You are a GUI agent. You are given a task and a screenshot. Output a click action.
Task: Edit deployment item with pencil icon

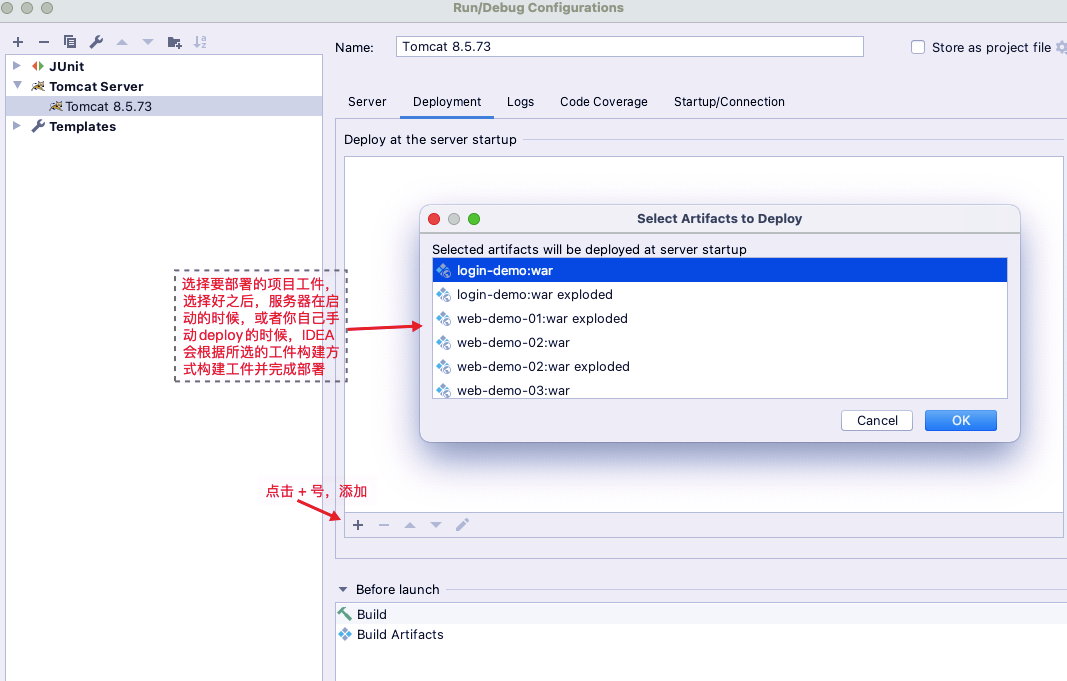462,525
